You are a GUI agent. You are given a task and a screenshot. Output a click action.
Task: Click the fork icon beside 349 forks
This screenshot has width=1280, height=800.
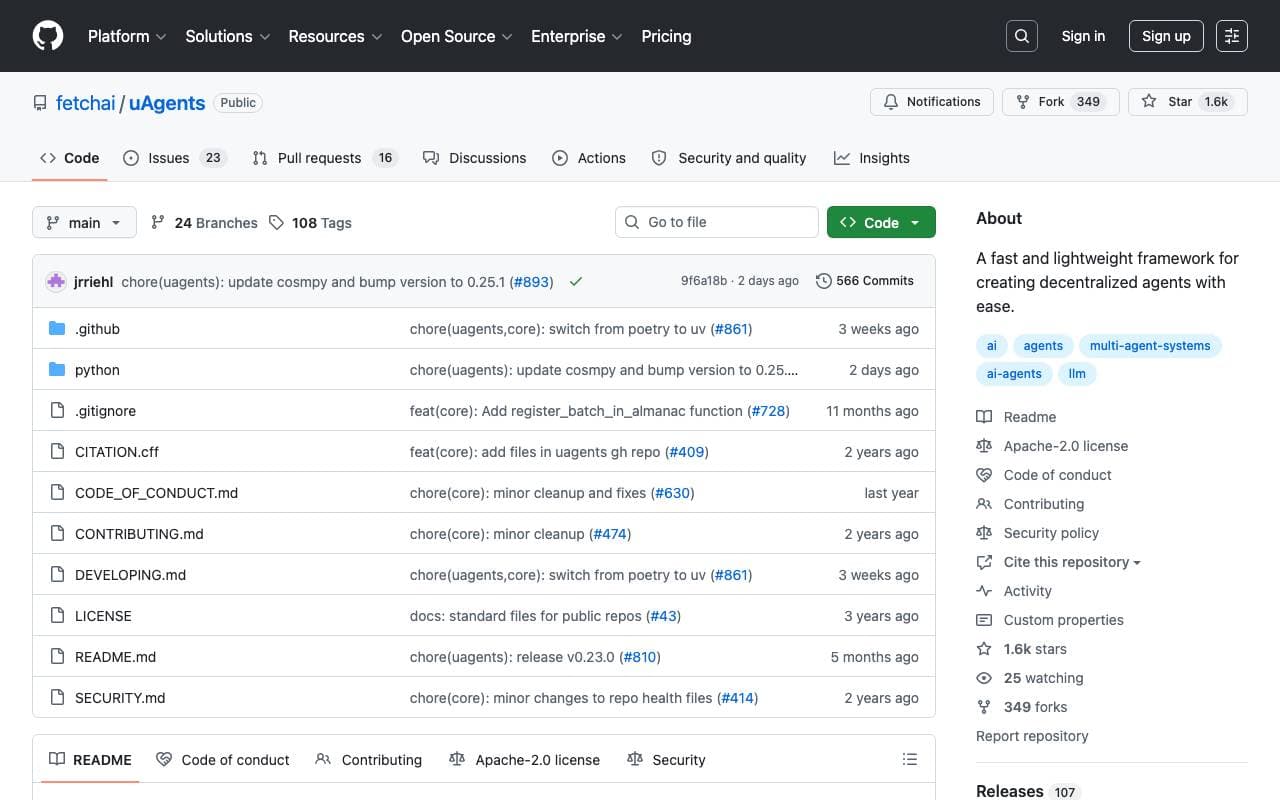[x=984, y=707]
